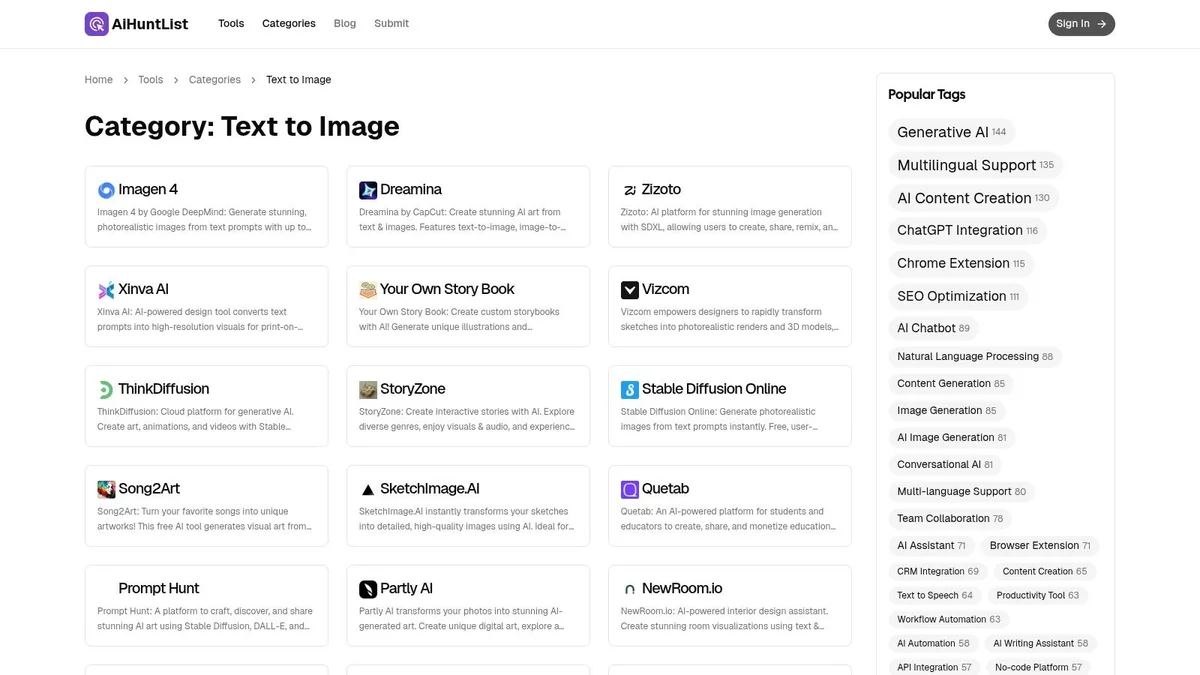Select the CRM Integration tag
This screenshot has width=1200, height=675.
click(938, 571)
